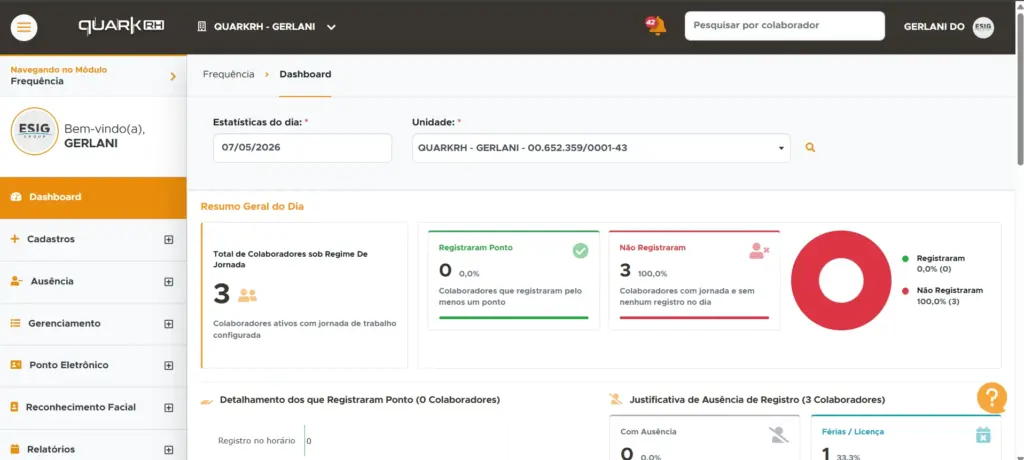1024x460 pixels.
Task: Expand the Gerenciamento submenu square
Action: point(168,324)
